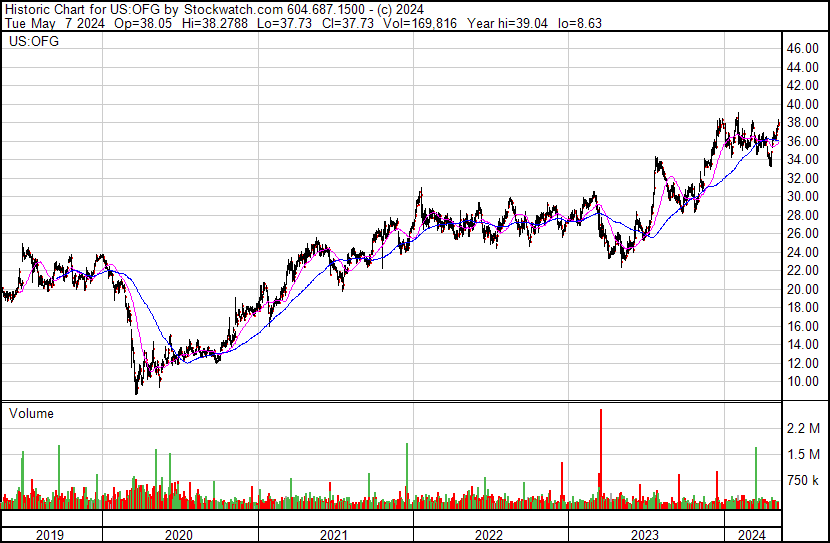This screenshot has height=543, width=830.
Task: Click the 10.00 price axis label
Action: [x=802, y=382]
